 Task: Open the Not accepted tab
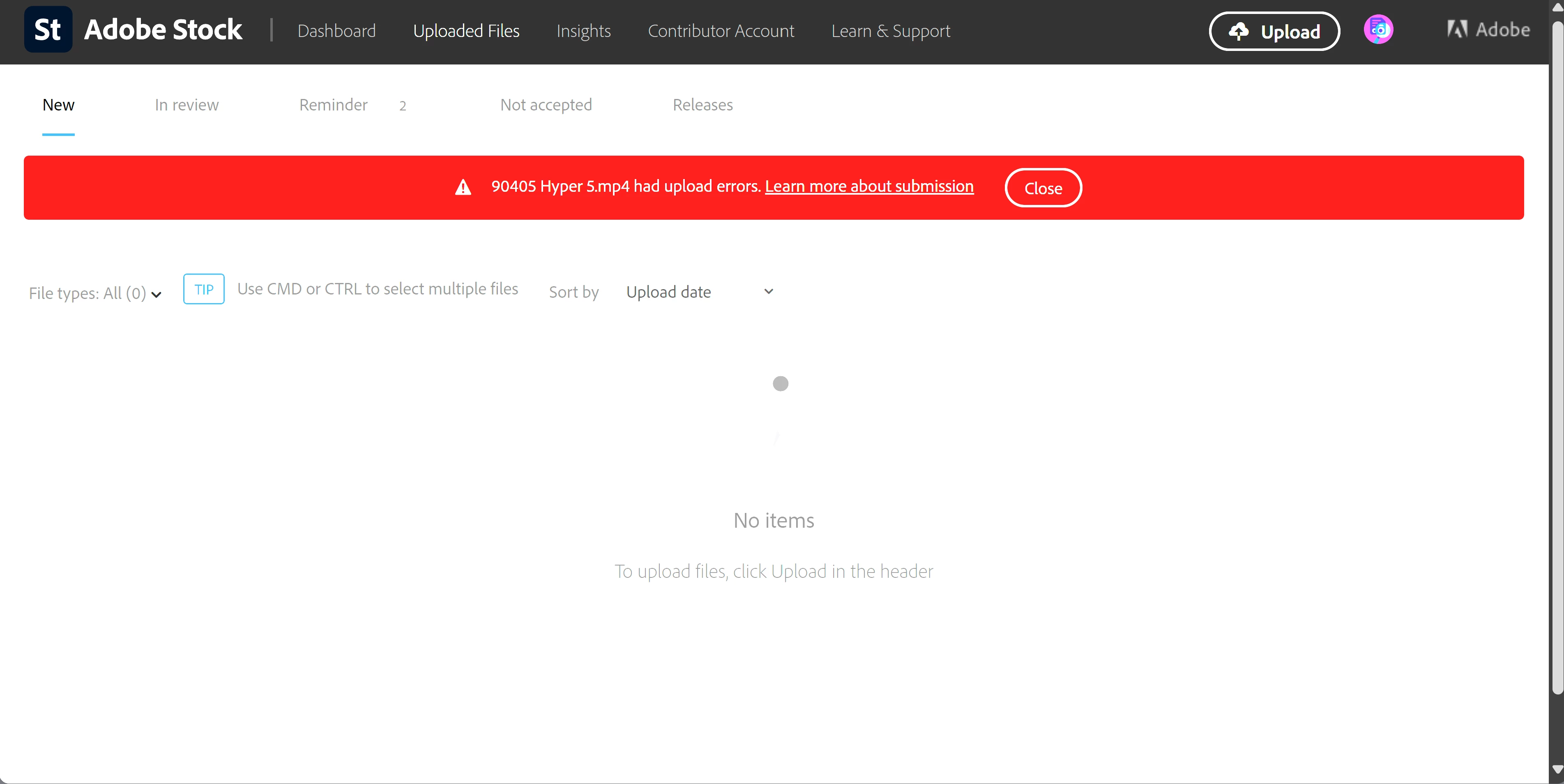click(546, 105)
